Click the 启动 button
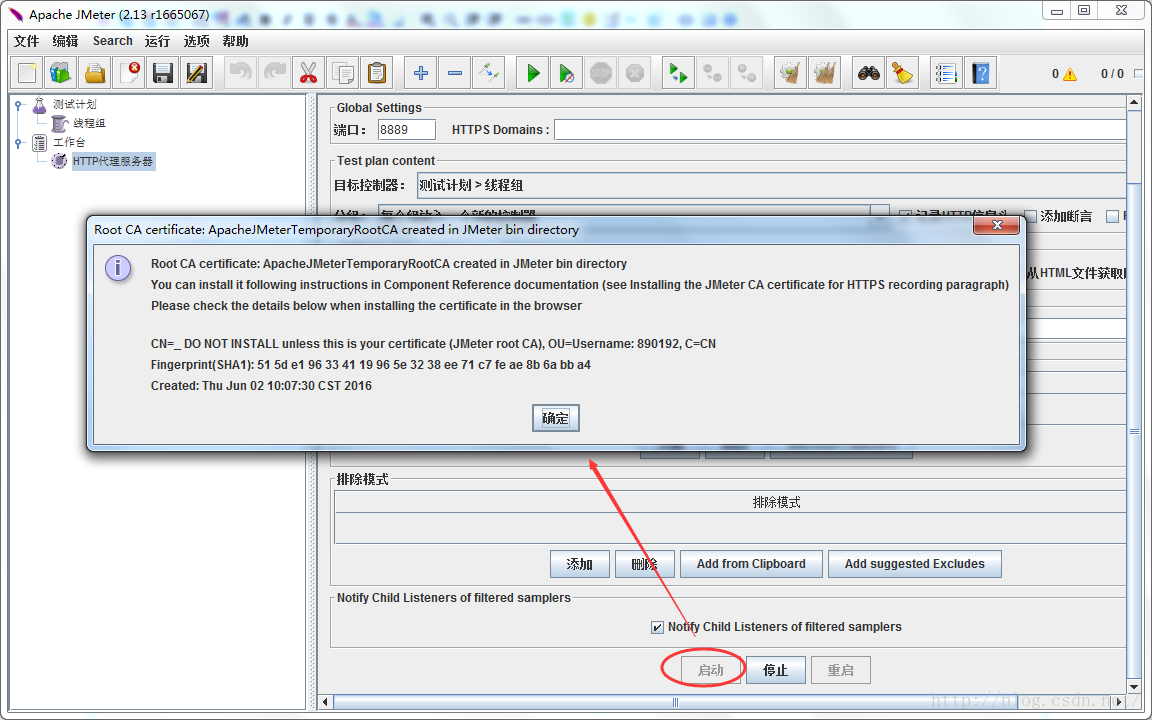 tap(710, 670)
